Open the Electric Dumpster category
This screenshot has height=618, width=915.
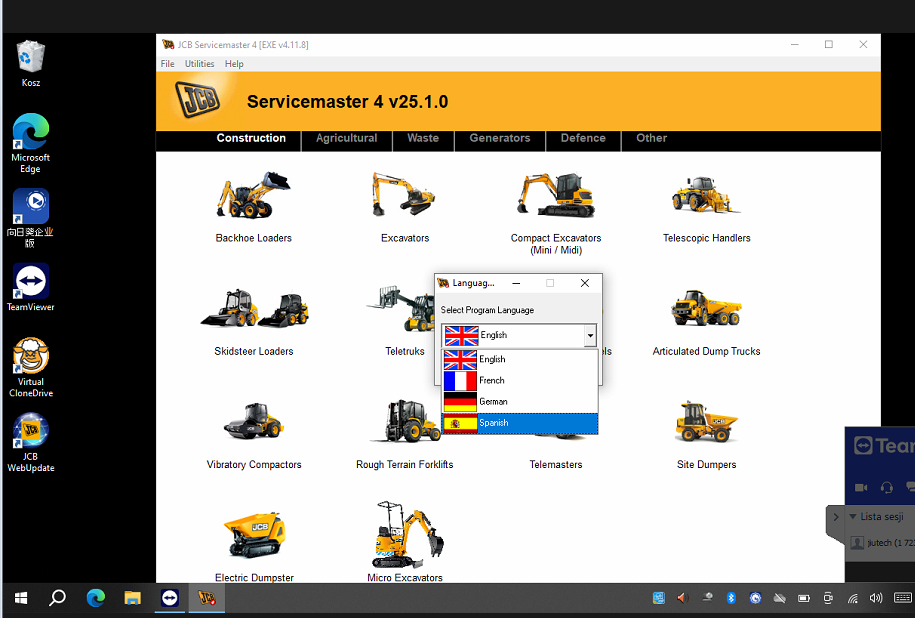pyautogui.click(x=254, y=547)
